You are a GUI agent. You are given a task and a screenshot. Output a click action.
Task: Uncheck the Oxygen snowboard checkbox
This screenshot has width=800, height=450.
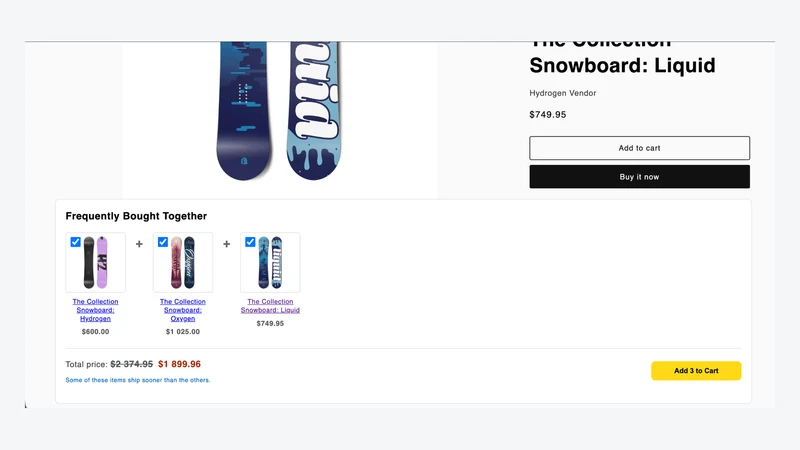(163, 242)
